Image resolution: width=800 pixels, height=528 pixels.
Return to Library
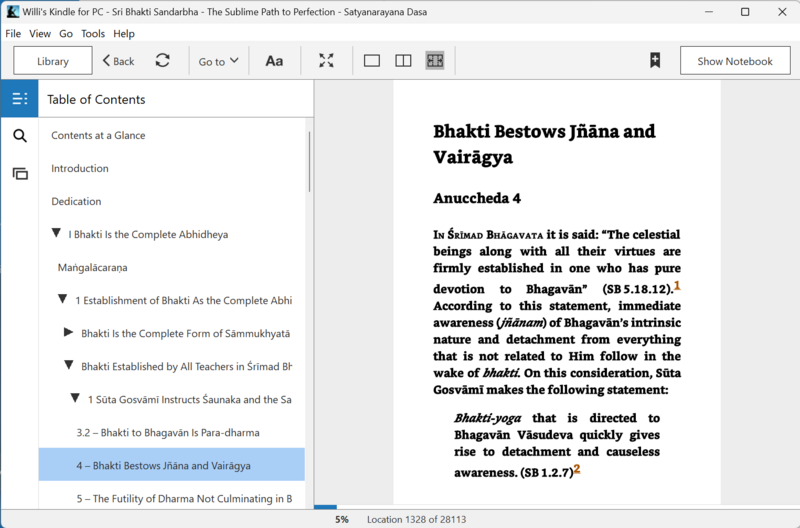(x=53, y=61)
